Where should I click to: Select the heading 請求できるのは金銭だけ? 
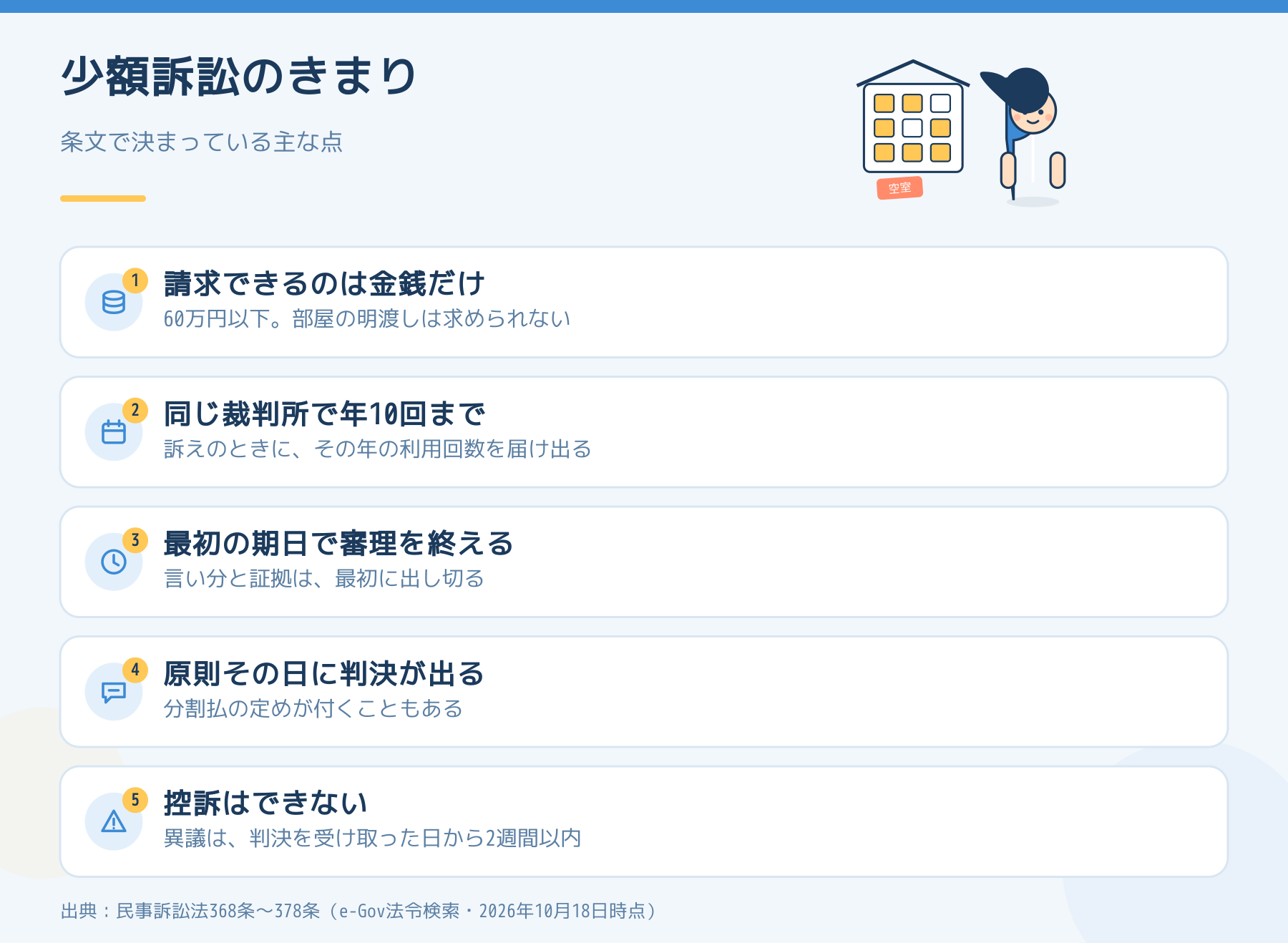point(324,284)
